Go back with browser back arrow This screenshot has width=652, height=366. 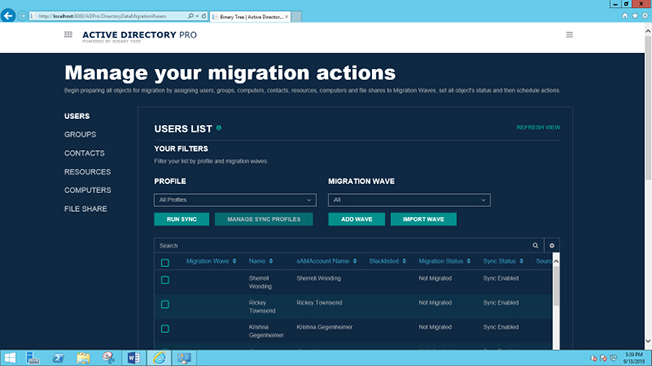tap(8, 16)
